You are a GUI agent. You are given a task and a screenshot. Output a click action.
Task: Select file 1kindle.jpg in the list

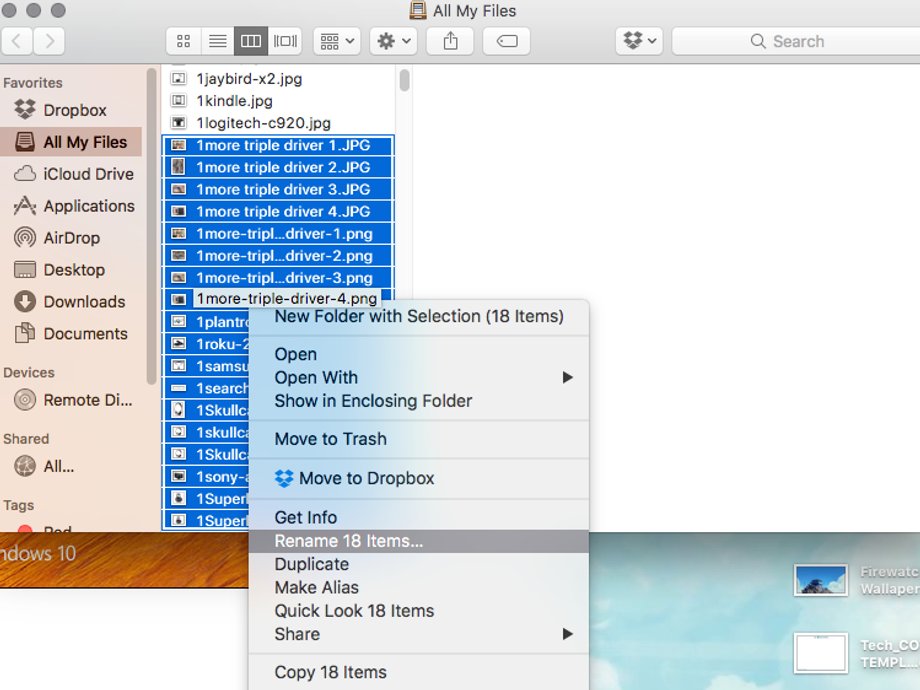[234, 101]
